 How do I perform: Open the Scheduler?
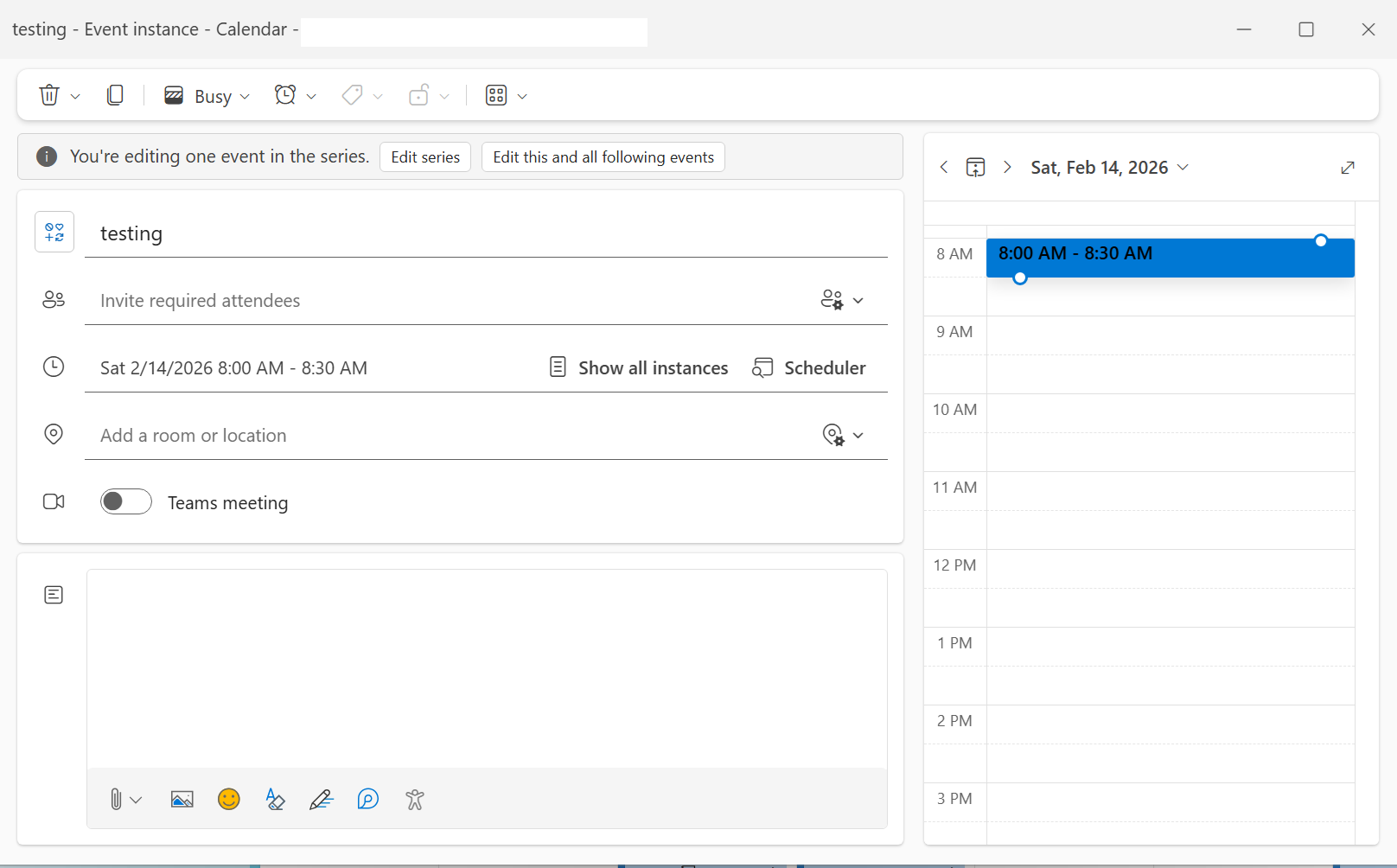coord(809,368)
